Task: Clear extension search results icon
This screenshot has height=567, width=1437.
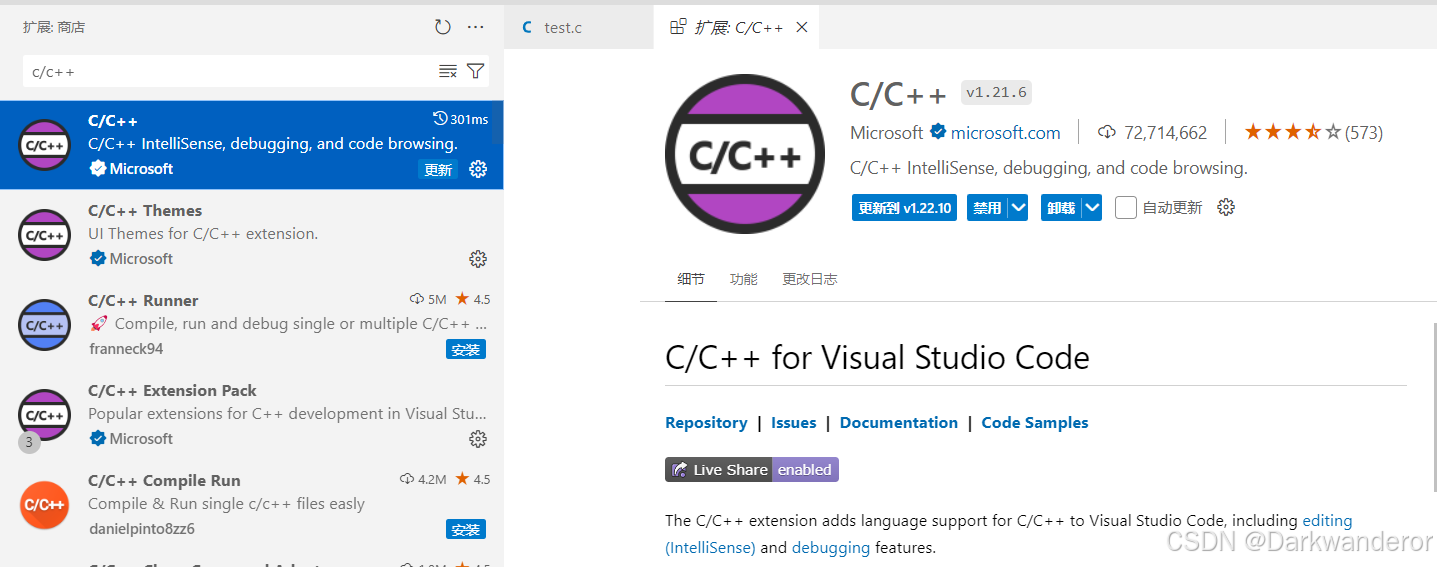Action: click(x=448, y=71)
